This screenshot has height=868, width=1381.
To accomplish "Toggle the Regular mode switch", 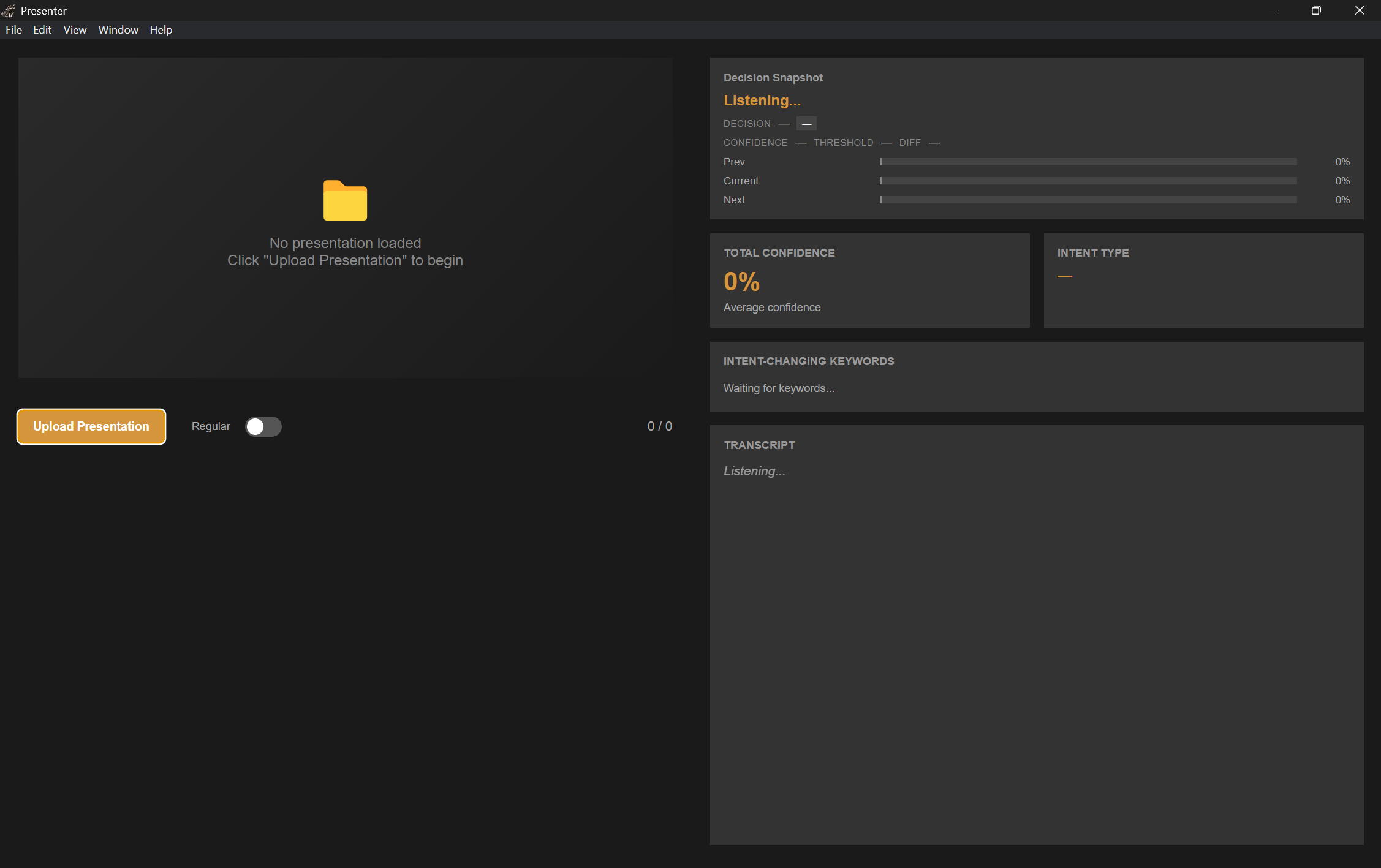I will pyautogui.click(x=263, y=426).
